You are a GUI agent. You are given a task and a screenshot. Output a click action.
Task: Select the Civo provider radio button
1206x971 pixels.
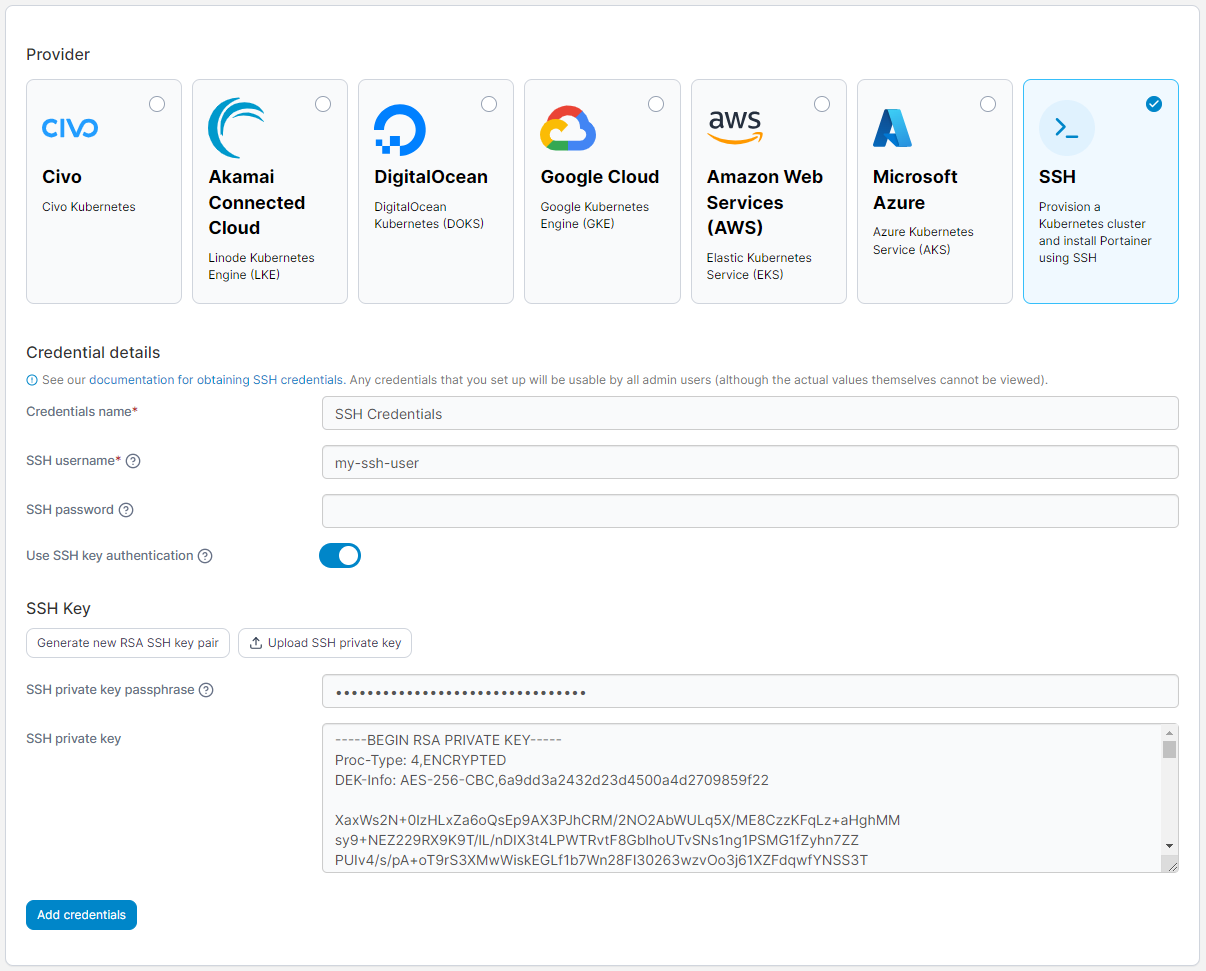click(157, 104)
